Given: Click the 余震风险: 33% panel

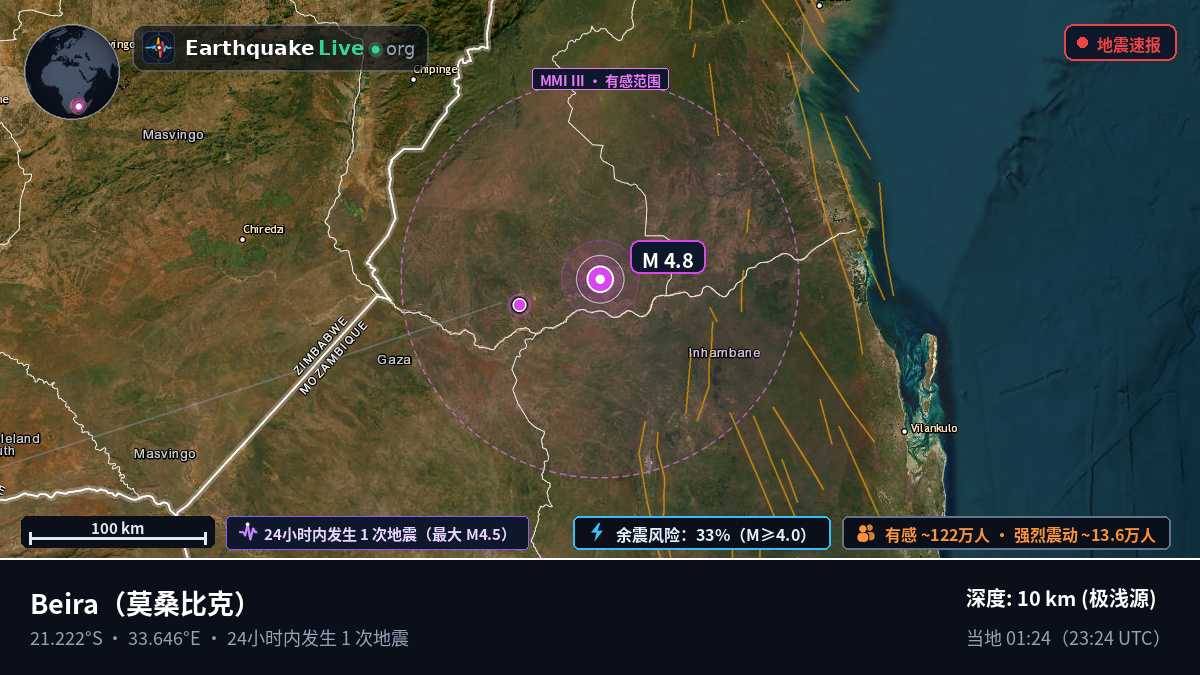Looking at the screenshot, I should click(702, 533).
